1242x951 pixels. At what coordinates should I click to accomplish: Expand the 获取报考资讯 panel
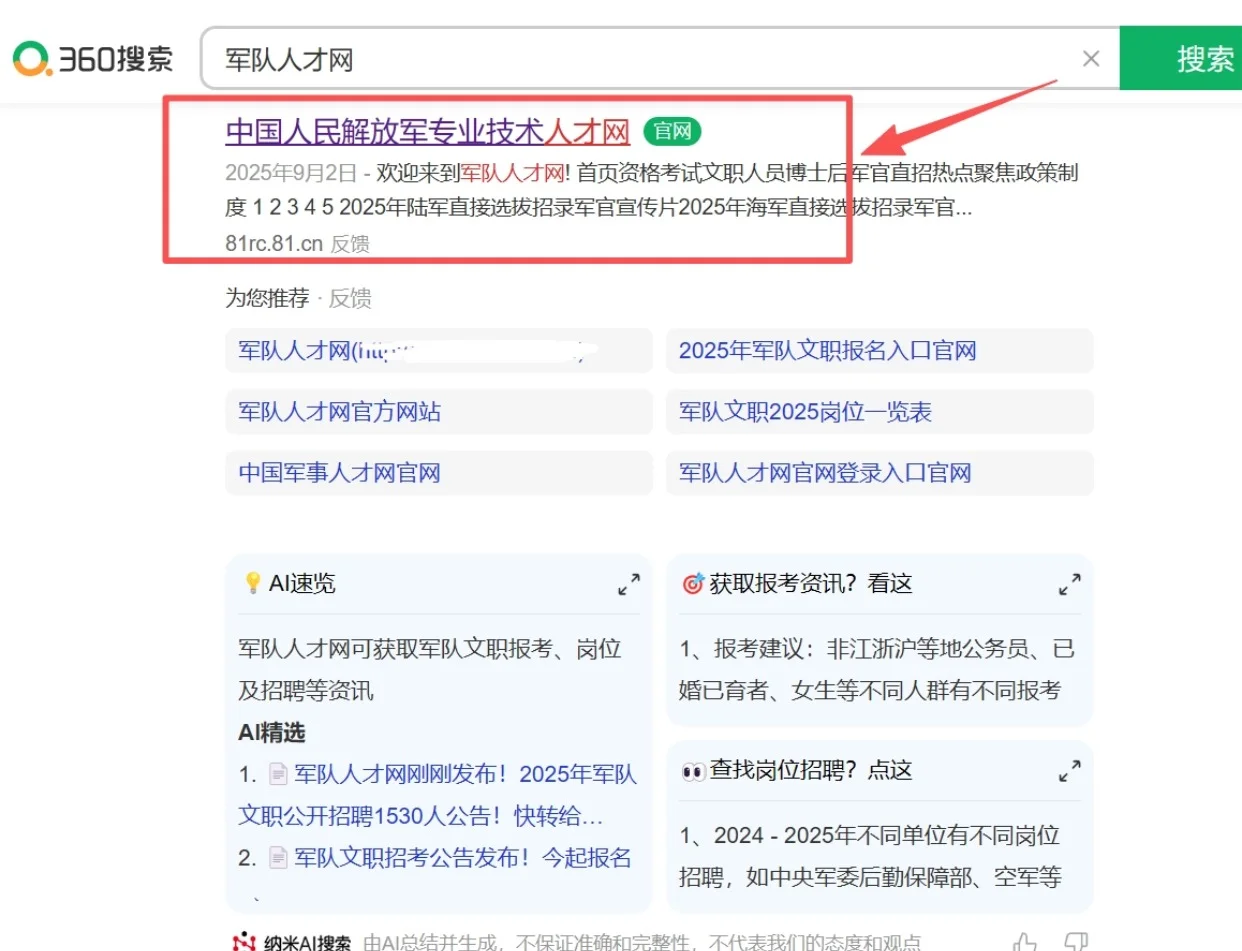(1069, 584)
